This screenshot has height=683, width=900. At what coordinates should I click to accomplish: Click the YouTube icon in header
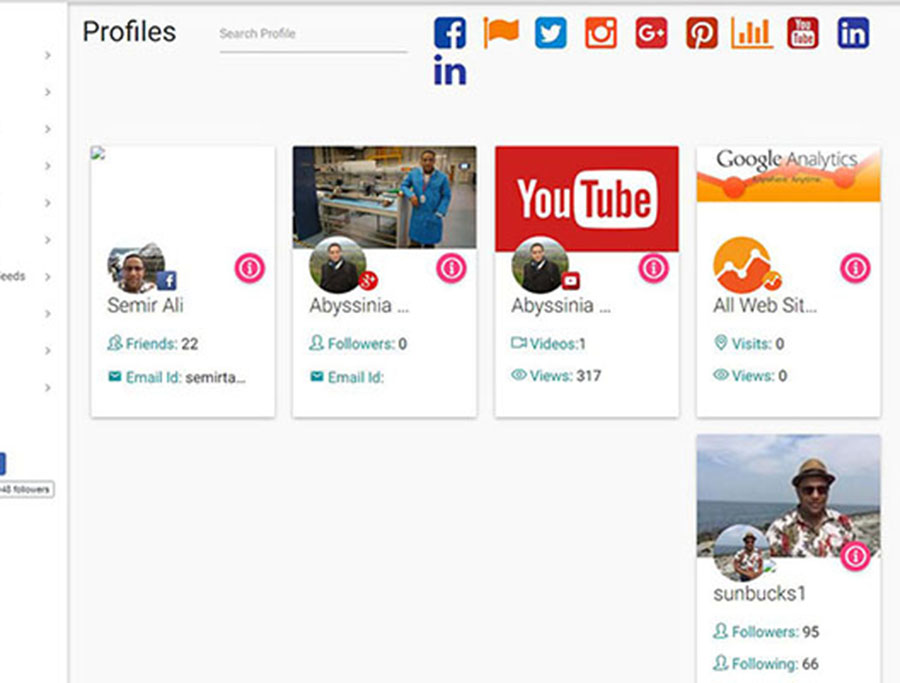tap(802, 33)
